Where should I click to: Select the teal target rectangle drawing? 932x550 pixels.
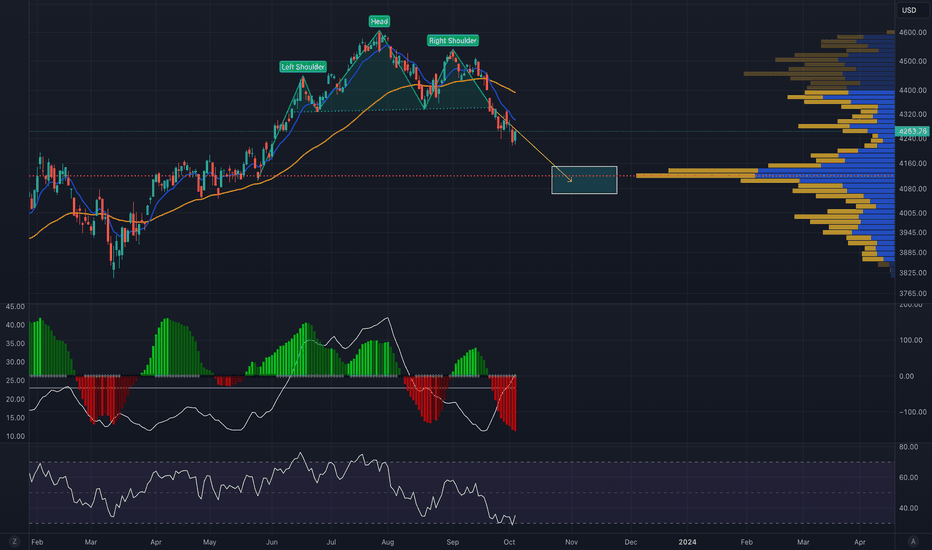(584, 180)
